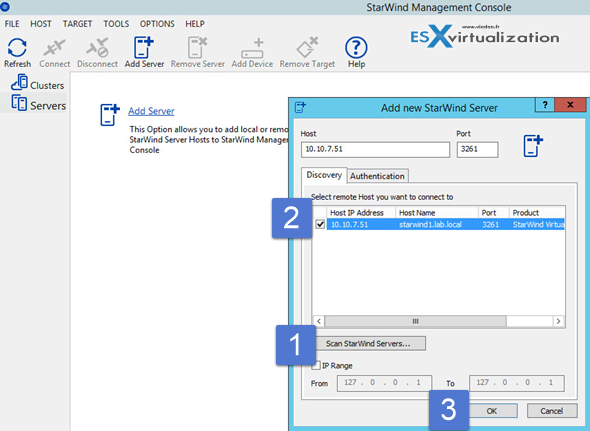Open the HOST menu
Image resolution: width=590 pixels, height=431 pixels.
pyautogui.click(x=41, y=24)
